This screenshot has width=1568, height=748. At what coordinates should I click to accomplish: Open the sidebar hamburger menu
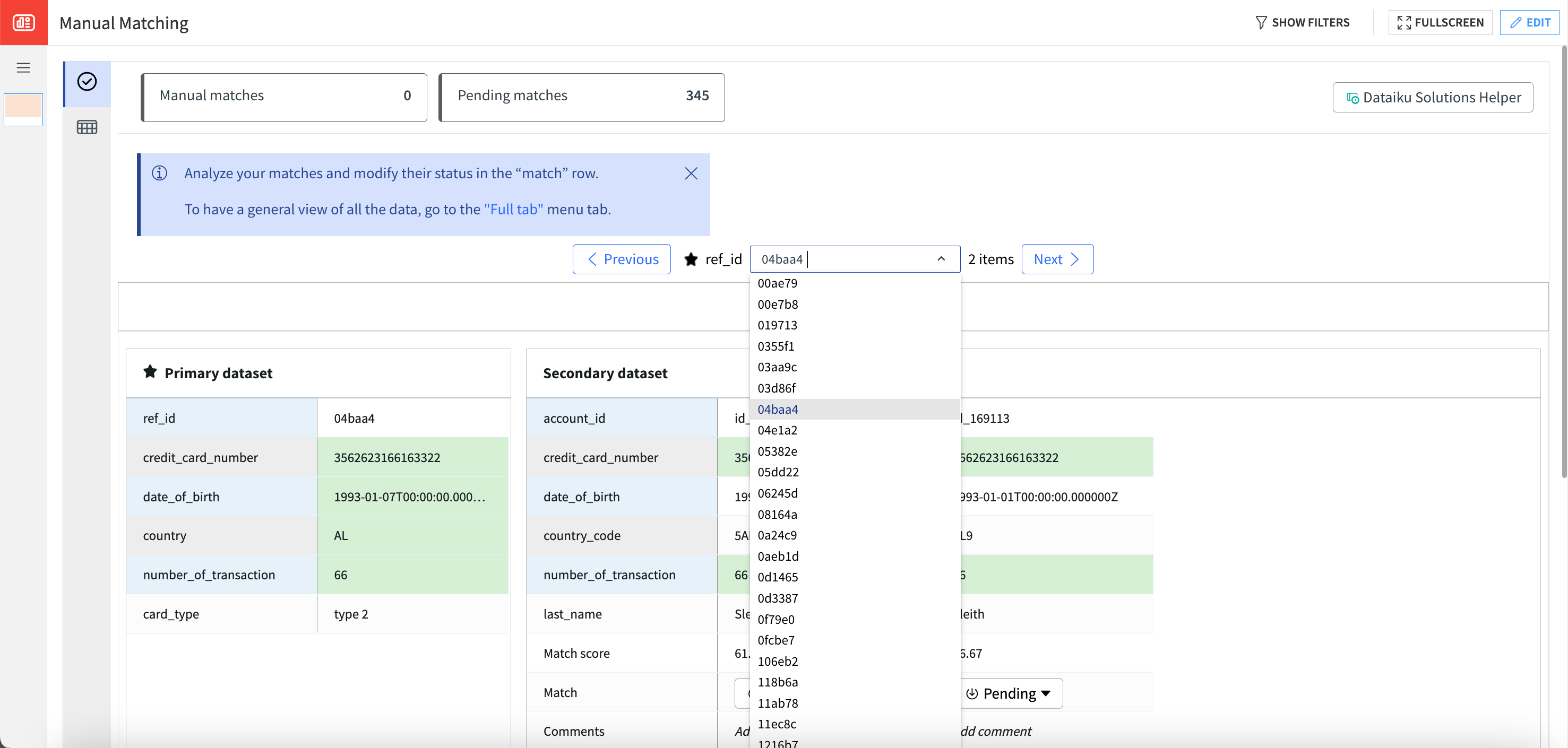point(24,67)
